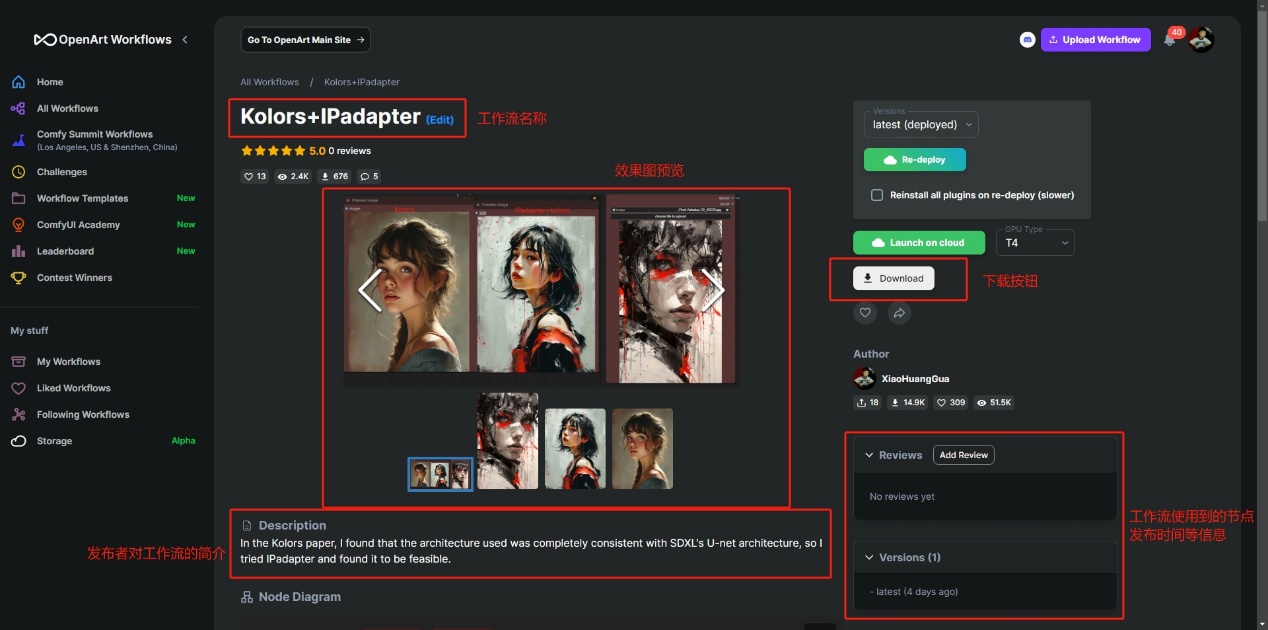Open All Workflows in the breadcrumb

(269, 81)
